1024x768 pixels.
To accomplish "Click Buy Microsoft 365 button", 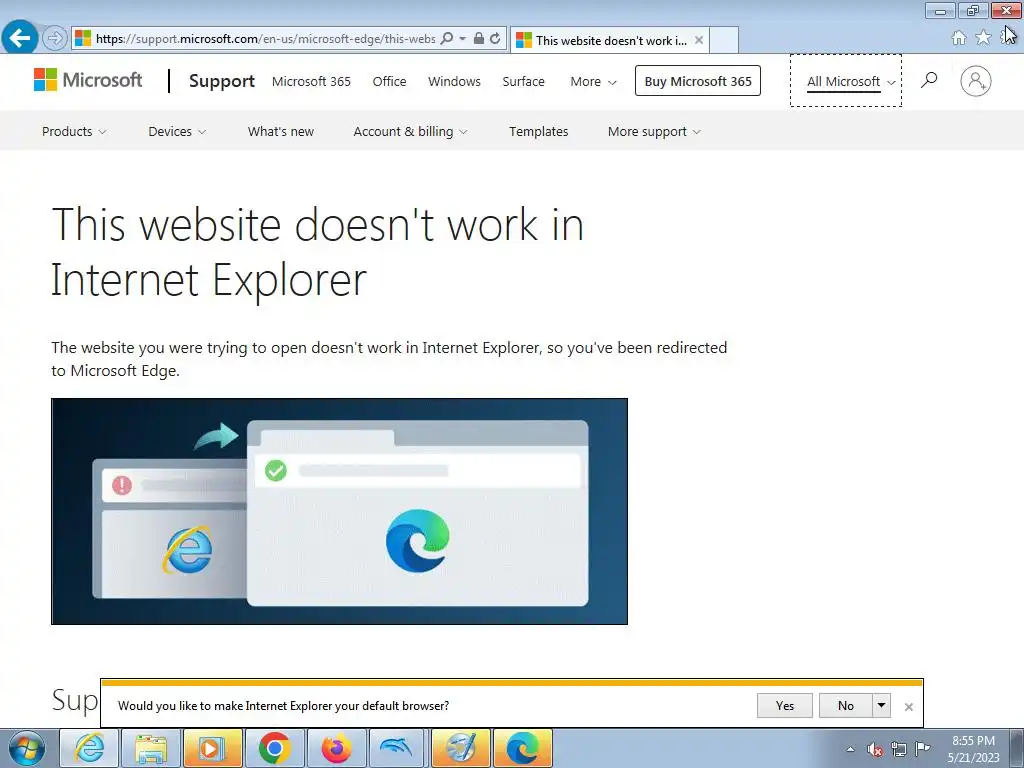I will click(697, 81).
